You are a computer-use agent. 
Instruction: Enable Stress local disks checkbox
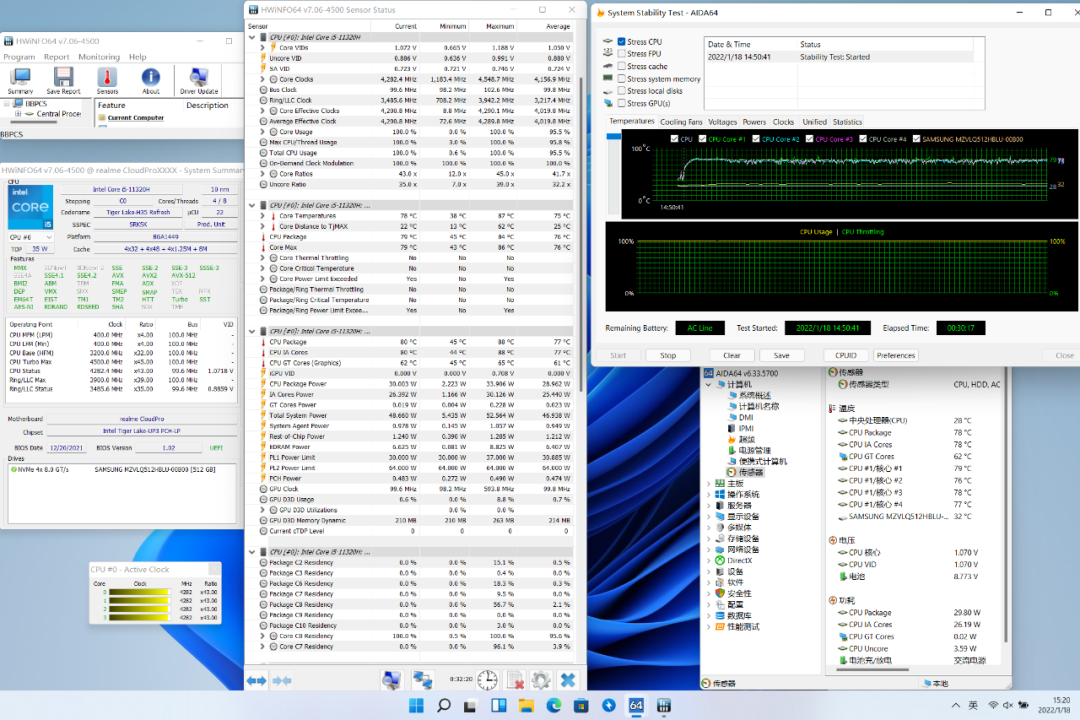[621, 91]
